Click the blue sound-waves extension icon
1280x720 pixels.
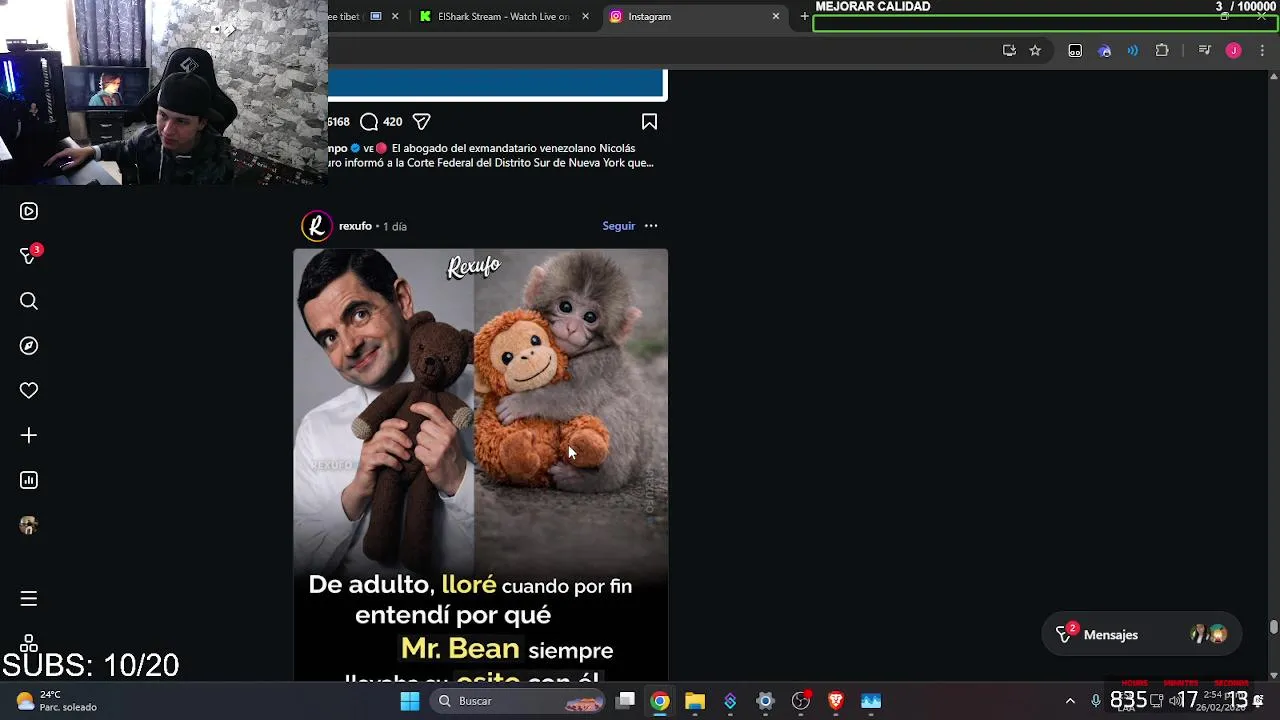pyautogui.click(x=1132, y=50)
